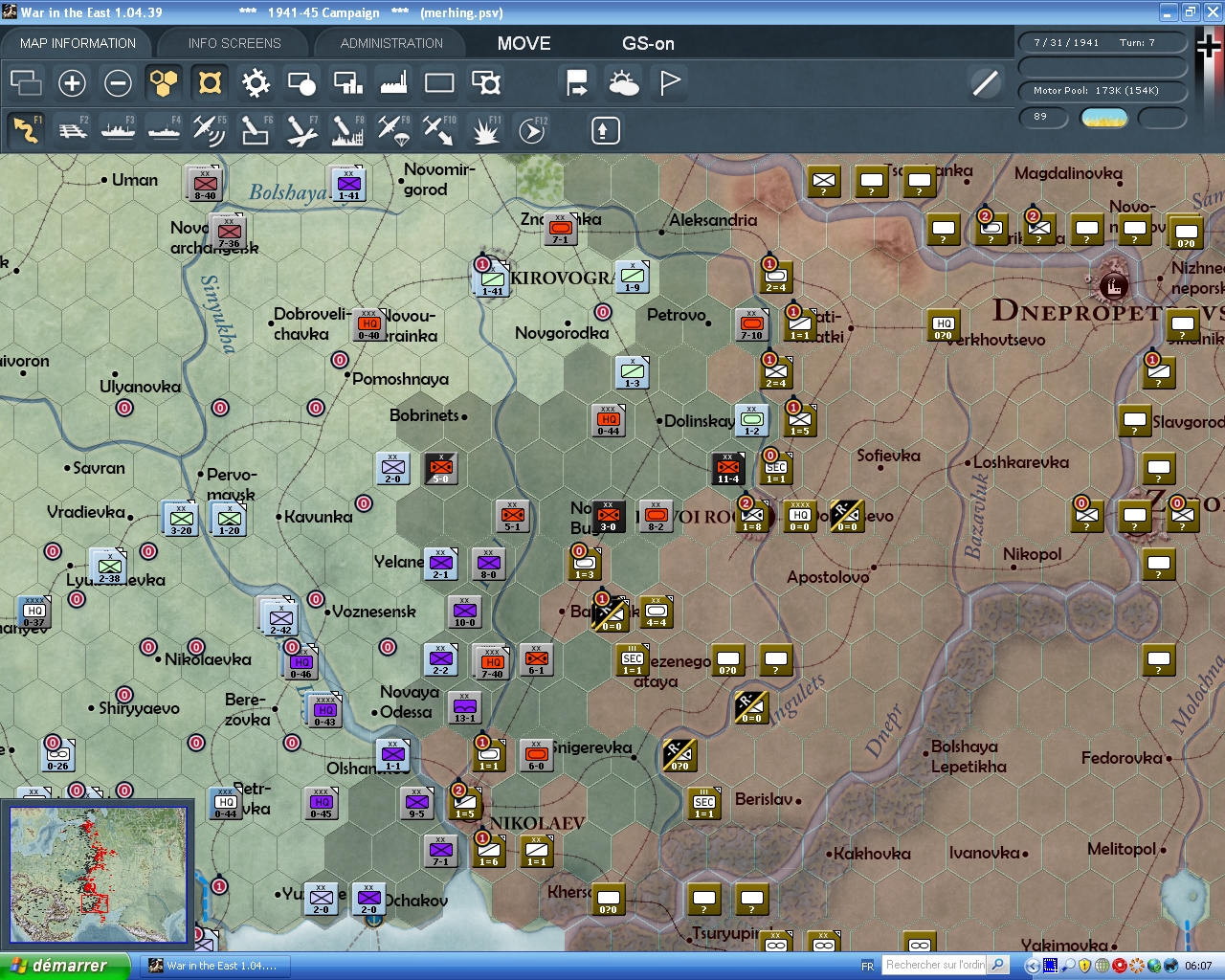Click the 06:07 taskbar clock
The height and width of the screenshot is (980, 1225).
[1198, 966]
